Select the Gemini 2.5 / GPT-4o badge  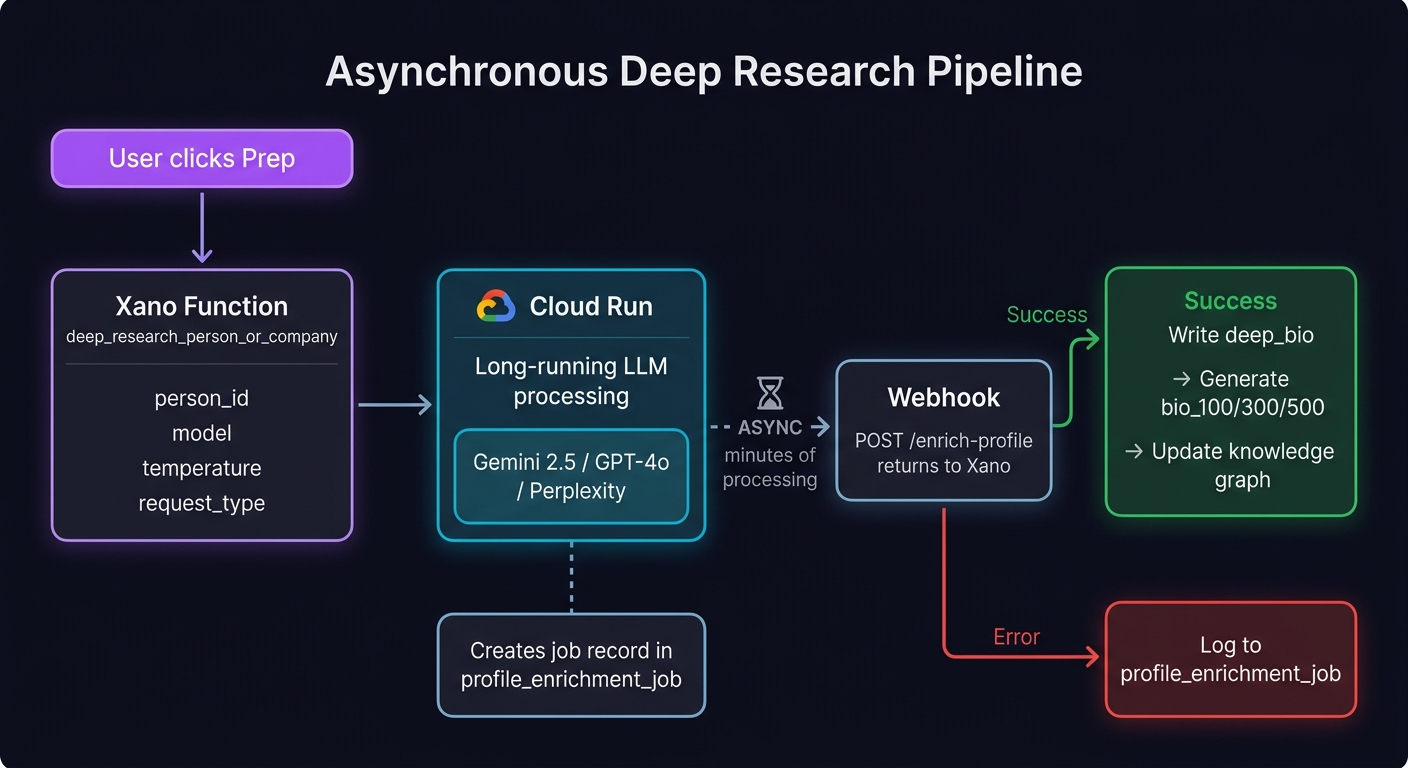(x=571, y=477)
